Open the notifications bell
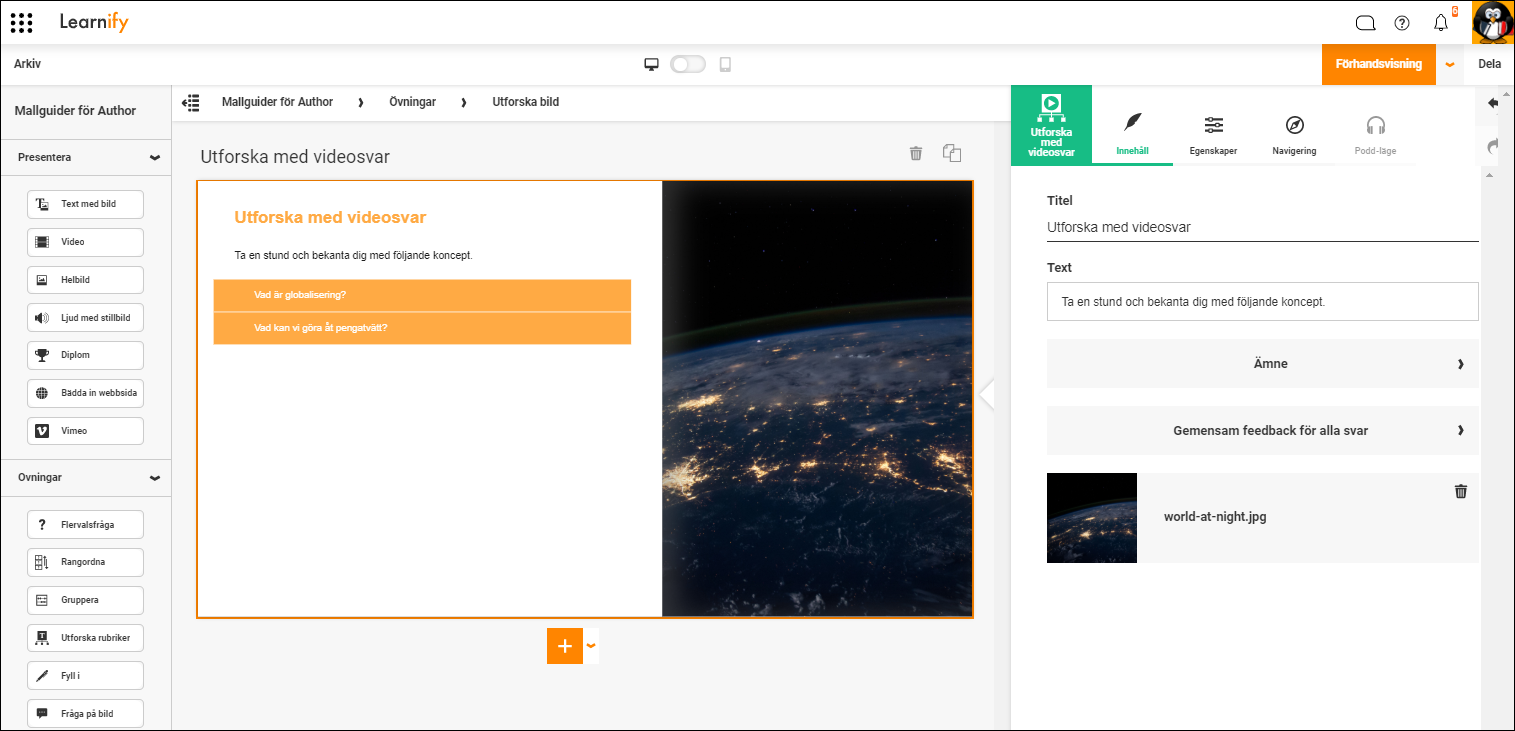 pos(1441,23)
